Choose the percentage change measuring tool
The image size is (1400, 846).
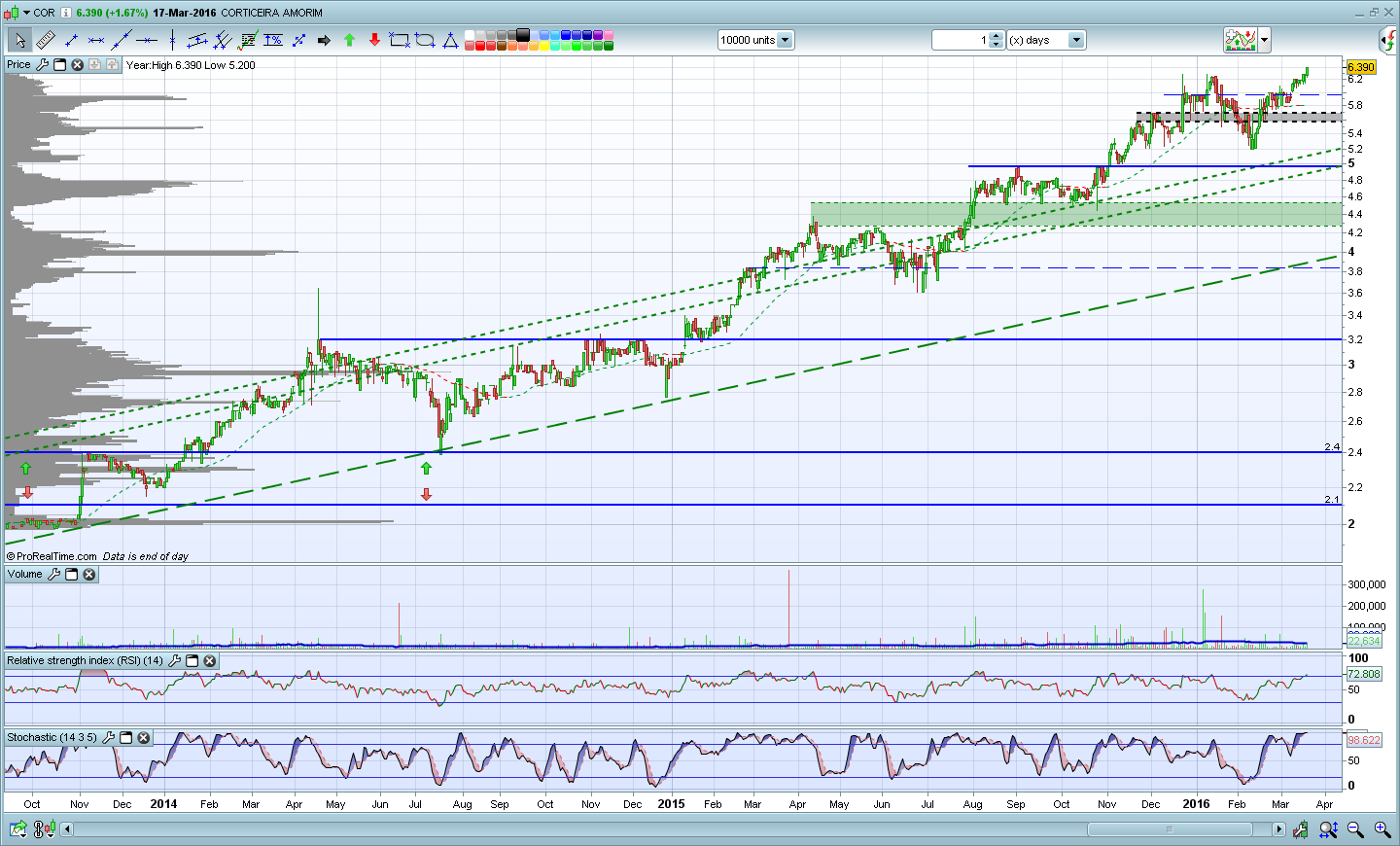pyautogui.click(x=273, y=40)
